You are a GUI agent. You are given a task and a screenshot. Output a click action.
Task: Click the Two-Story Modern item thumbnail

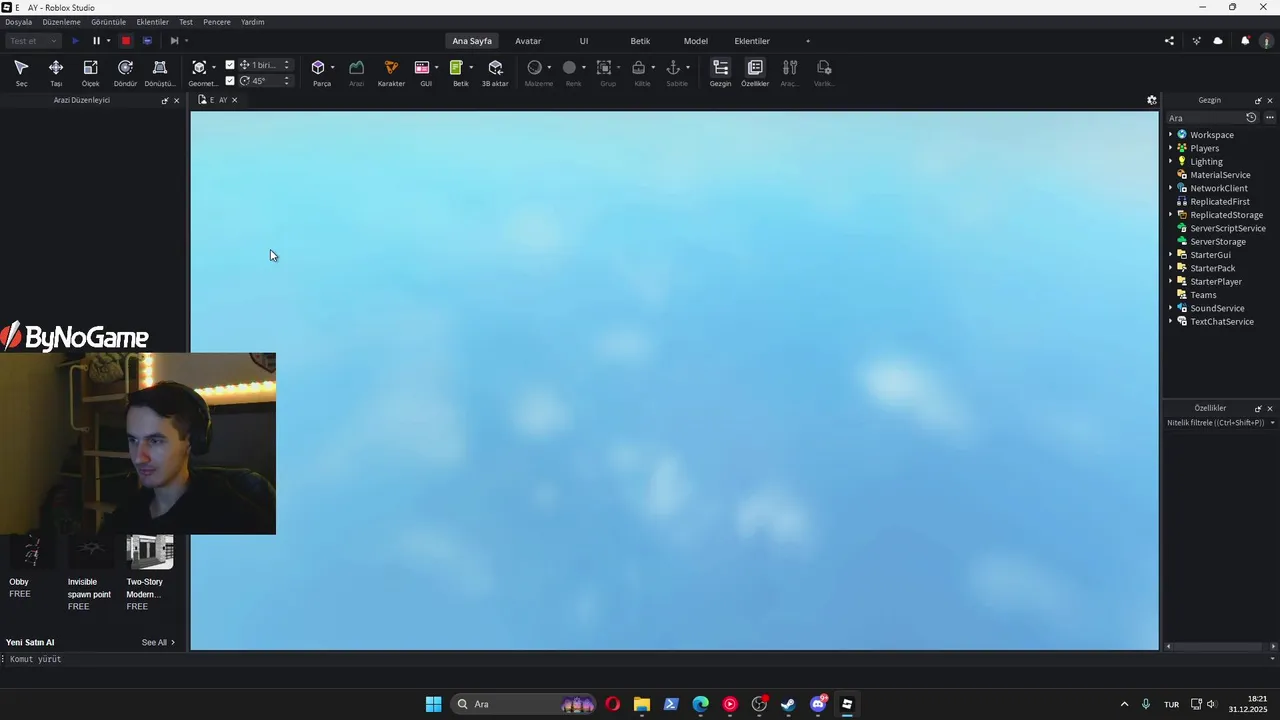(x=150, y=552)
